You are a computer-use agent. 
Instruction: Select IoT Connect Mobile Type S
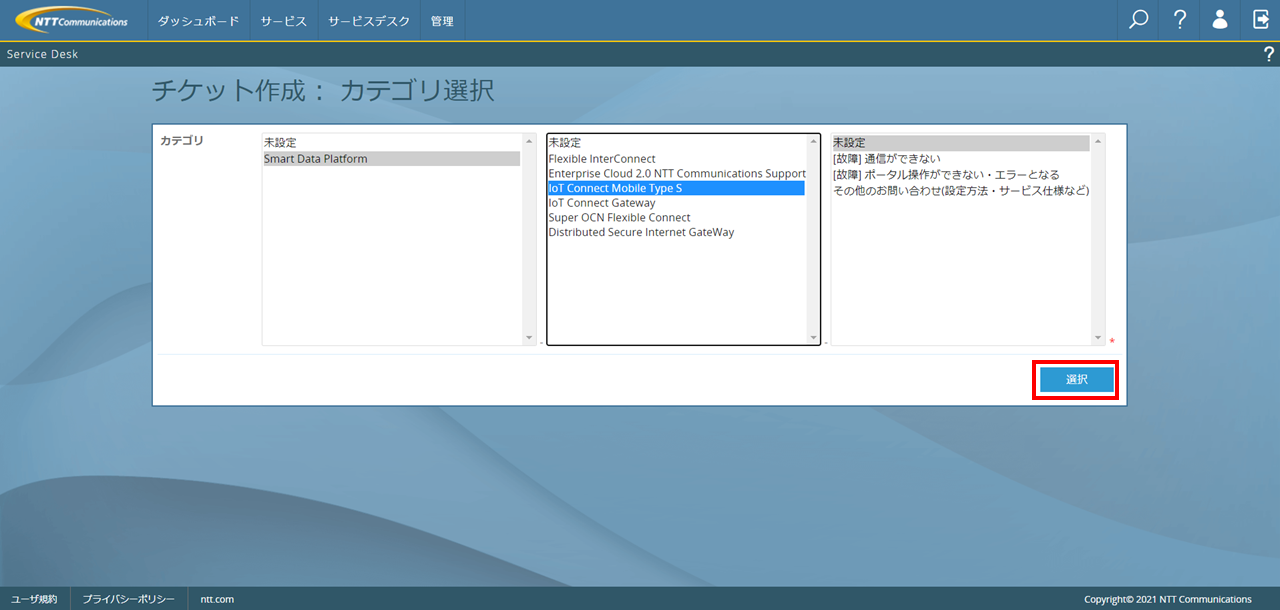676,188
